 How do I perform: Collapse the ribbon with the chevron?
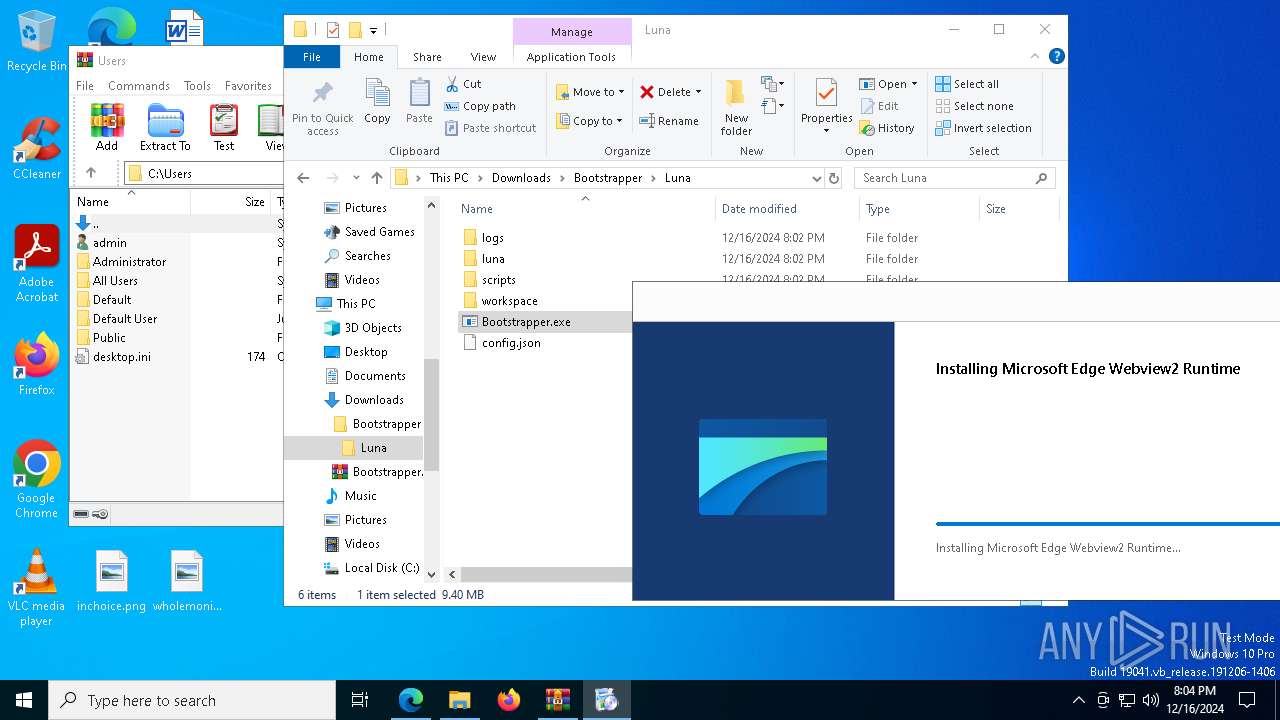click(1036, 57)
